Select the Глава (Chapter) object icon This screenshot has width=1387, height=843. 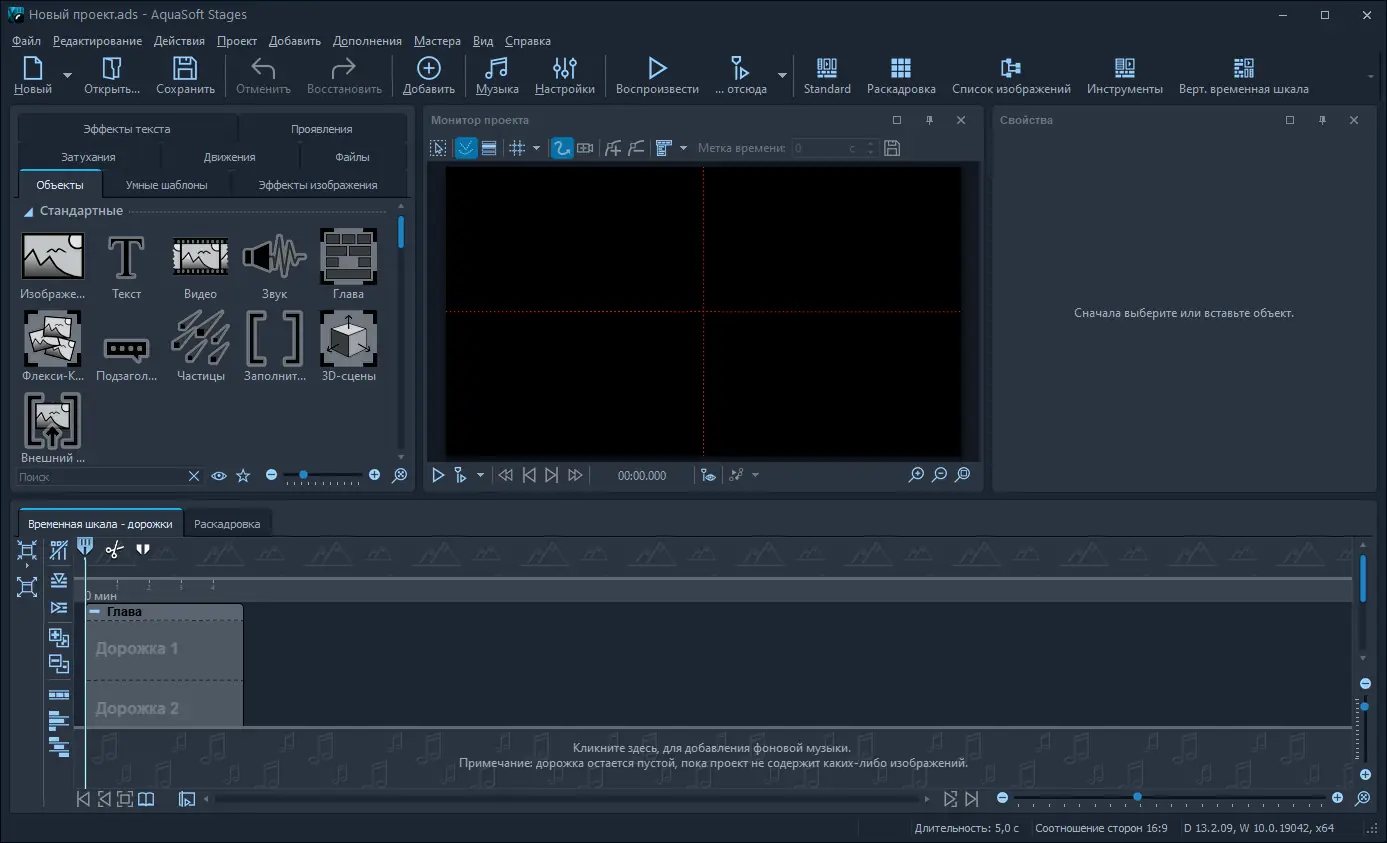point(348,257)
